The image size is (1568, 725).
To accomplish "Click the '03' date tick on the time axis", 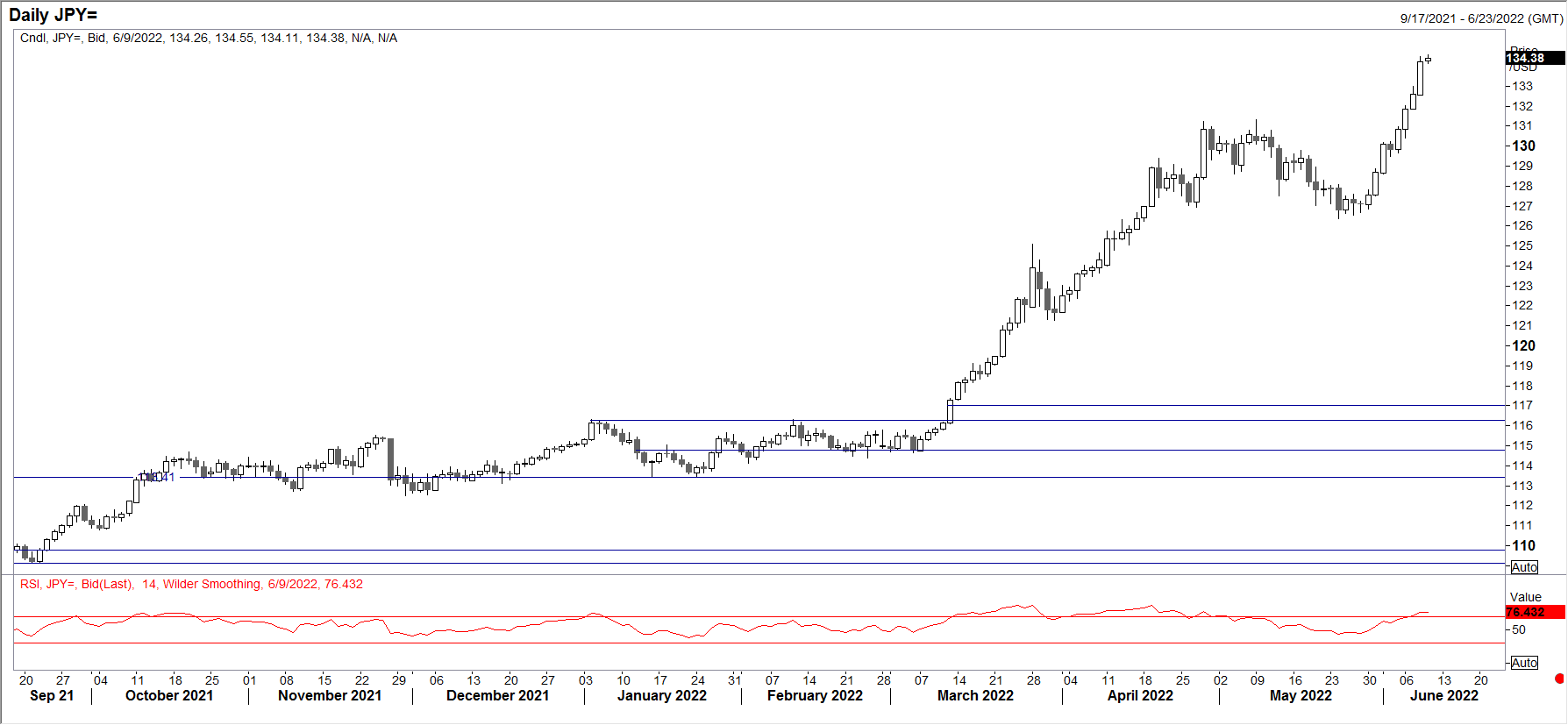I will point(586,679).
